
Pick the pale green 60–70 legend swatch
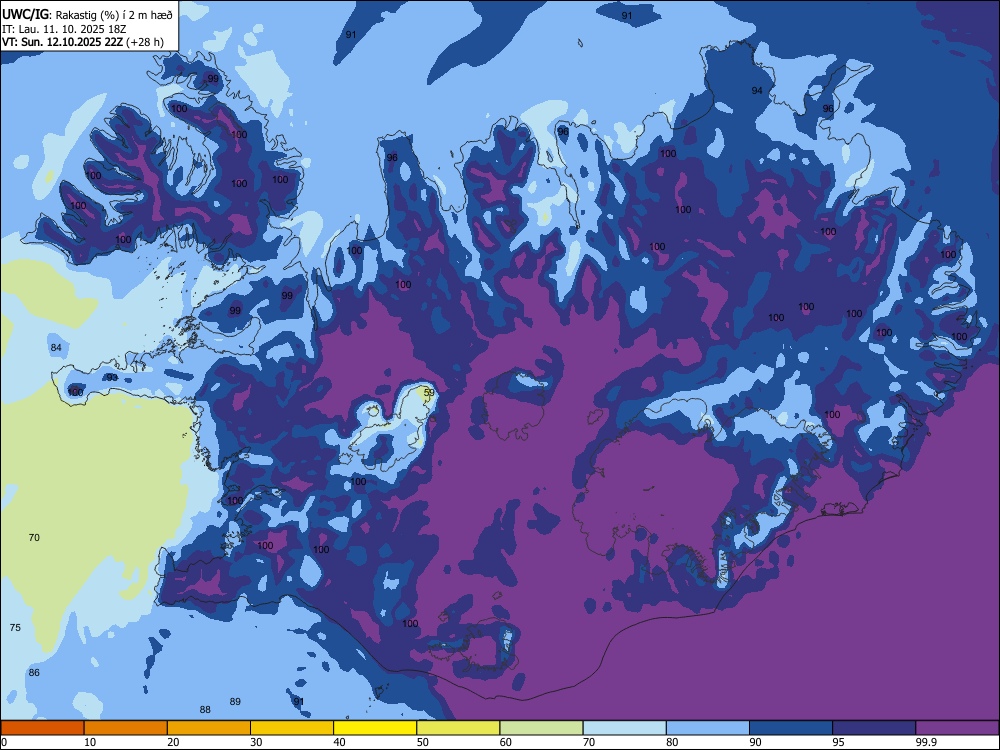click(541, 728)
